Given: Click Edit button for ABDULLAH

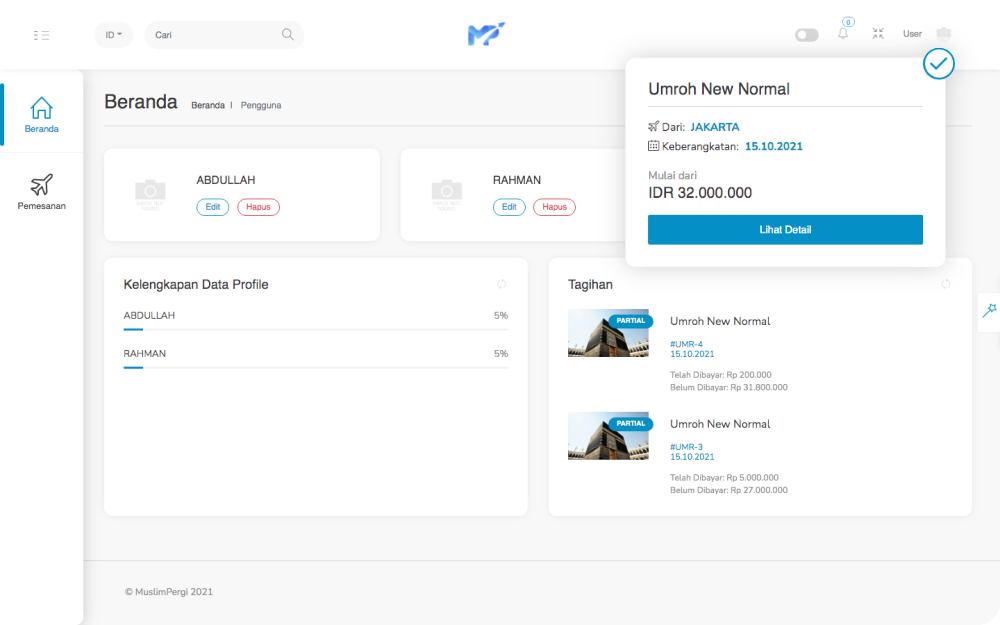Looking at the screenshot, I should [x=212, y=207].
